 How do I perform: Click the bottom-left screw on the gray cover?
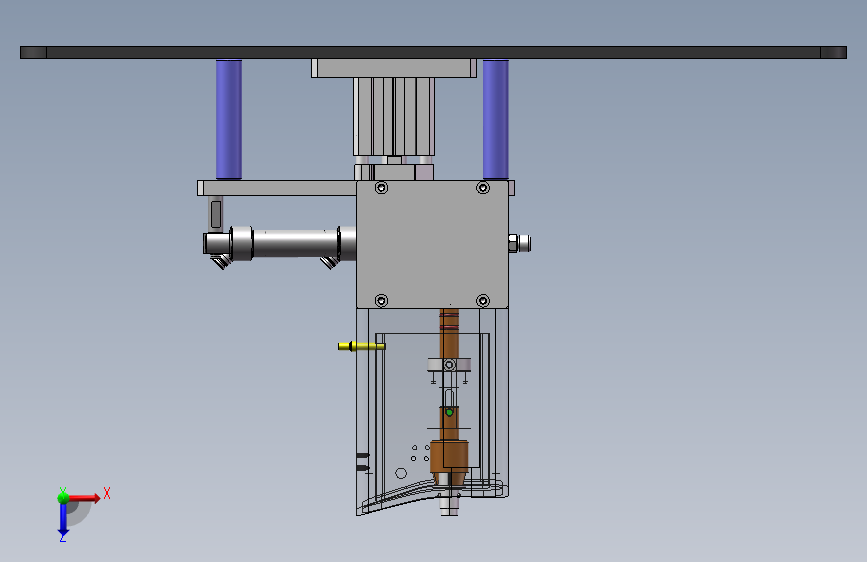click(x=382, y=301)
